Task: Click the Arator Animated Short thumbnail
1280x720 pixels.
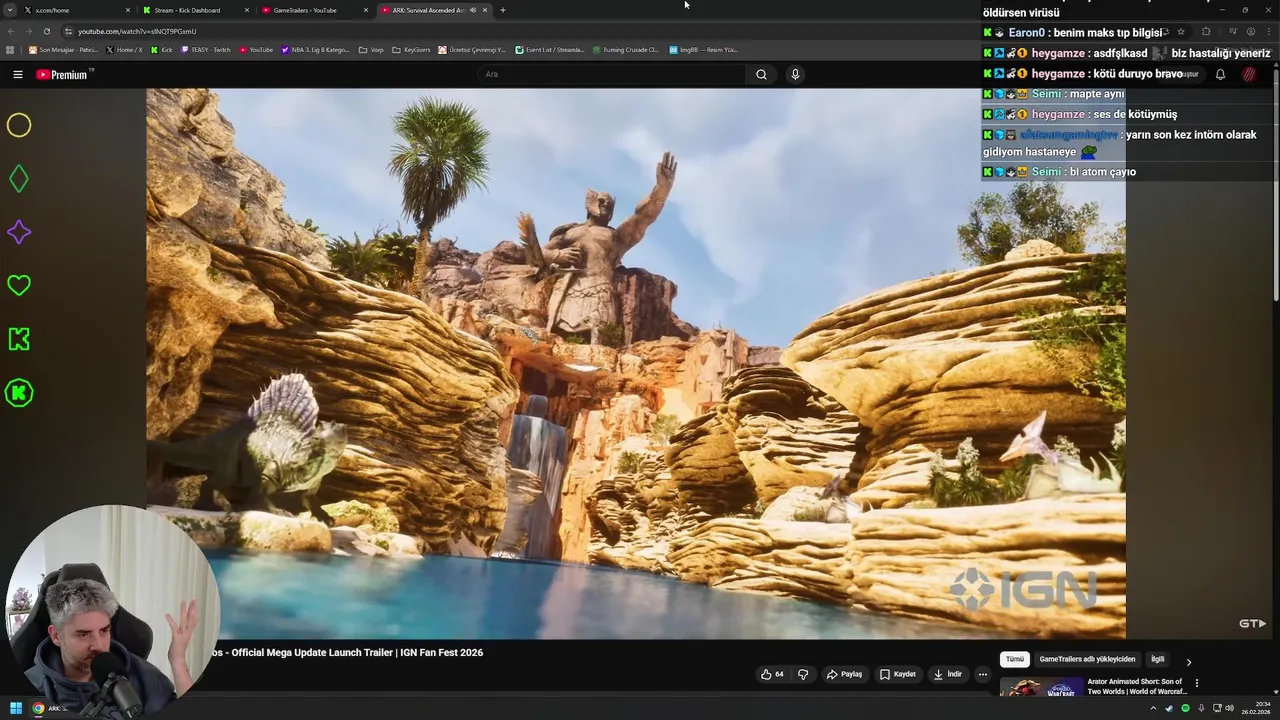Action: [x=1041, y=687]
